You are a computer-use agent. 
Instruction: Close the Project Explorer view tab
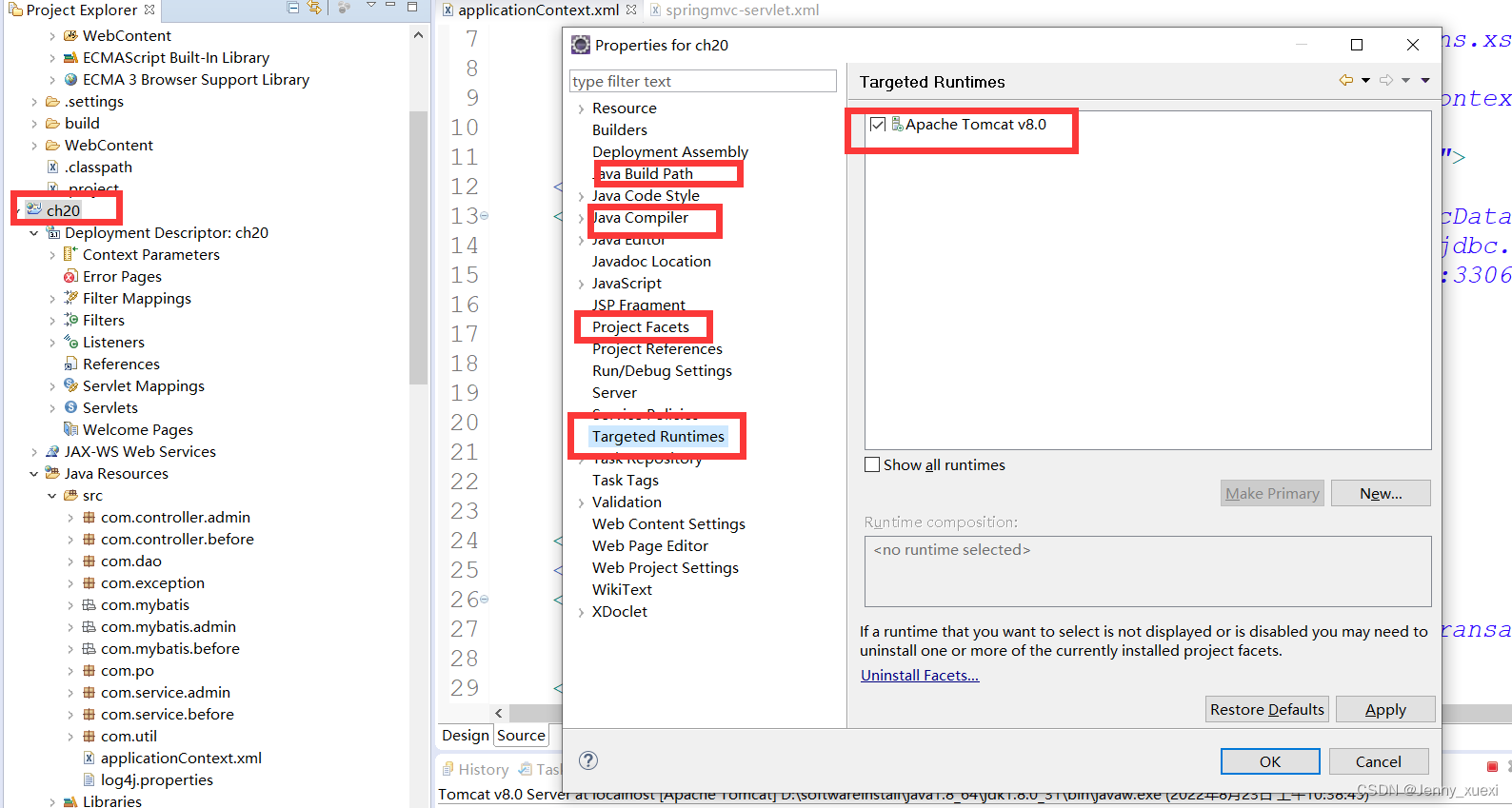point(149,10)
